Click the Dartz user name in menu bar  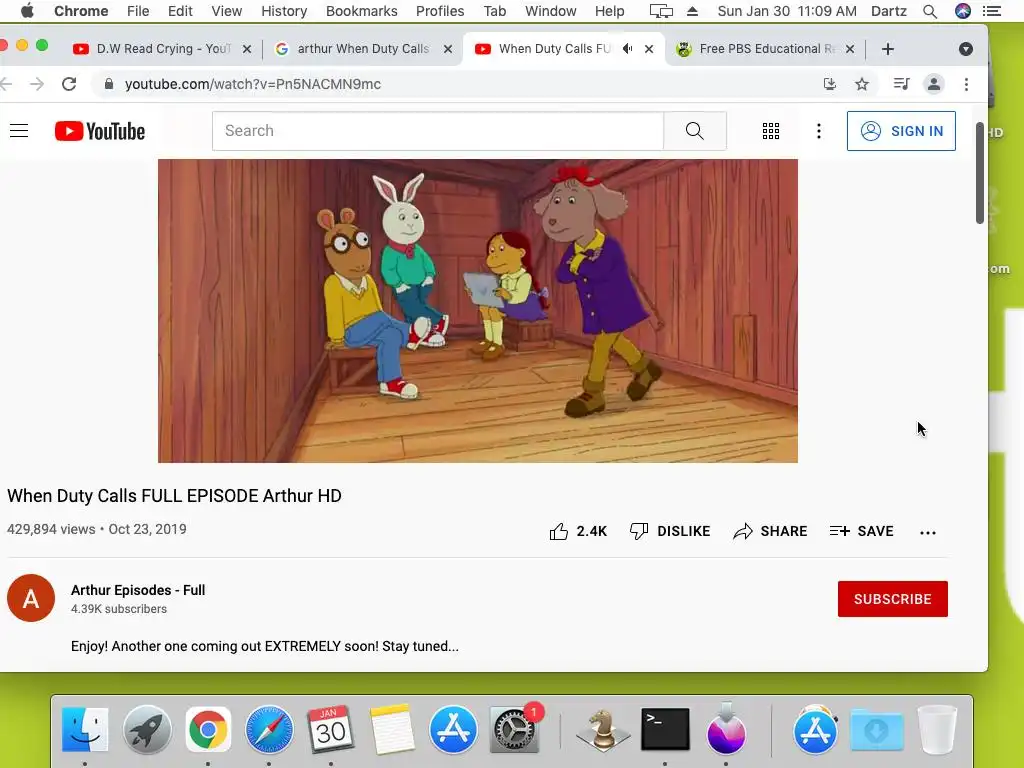click(889, 11)
